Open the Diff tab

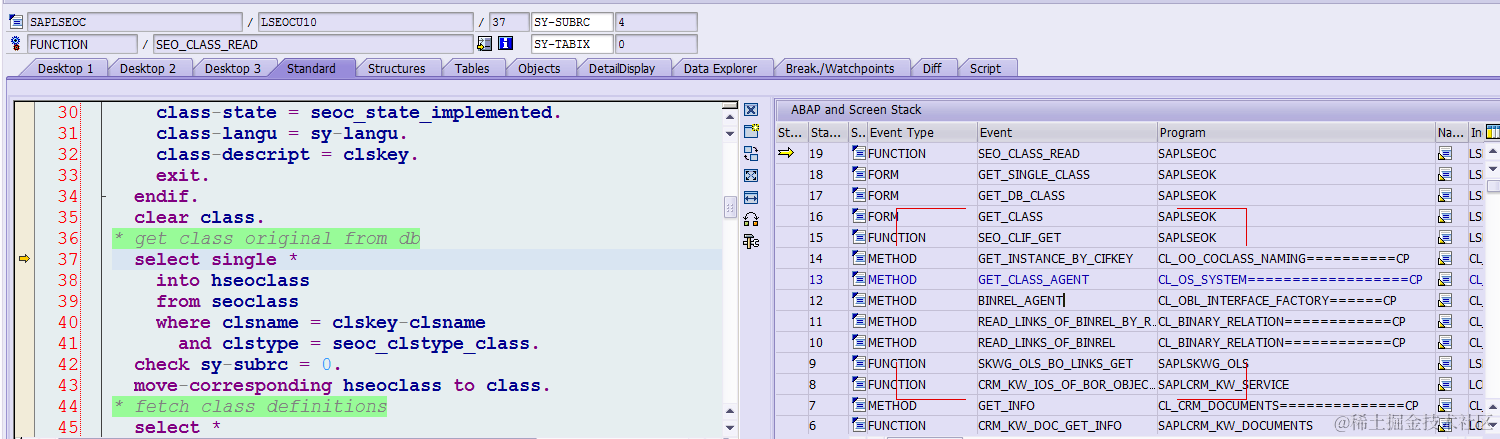point(932,68)
